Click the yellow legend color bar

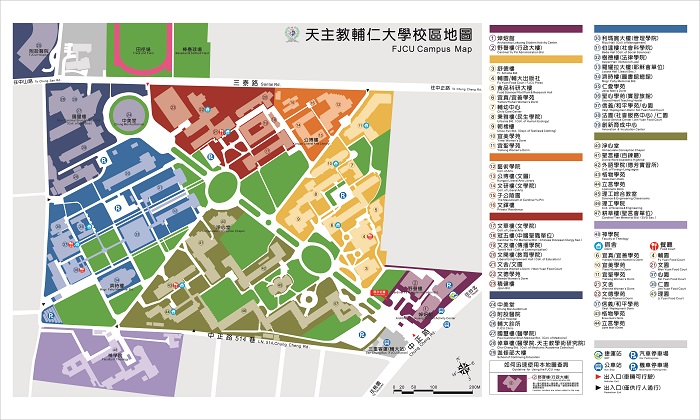(536, 59)
